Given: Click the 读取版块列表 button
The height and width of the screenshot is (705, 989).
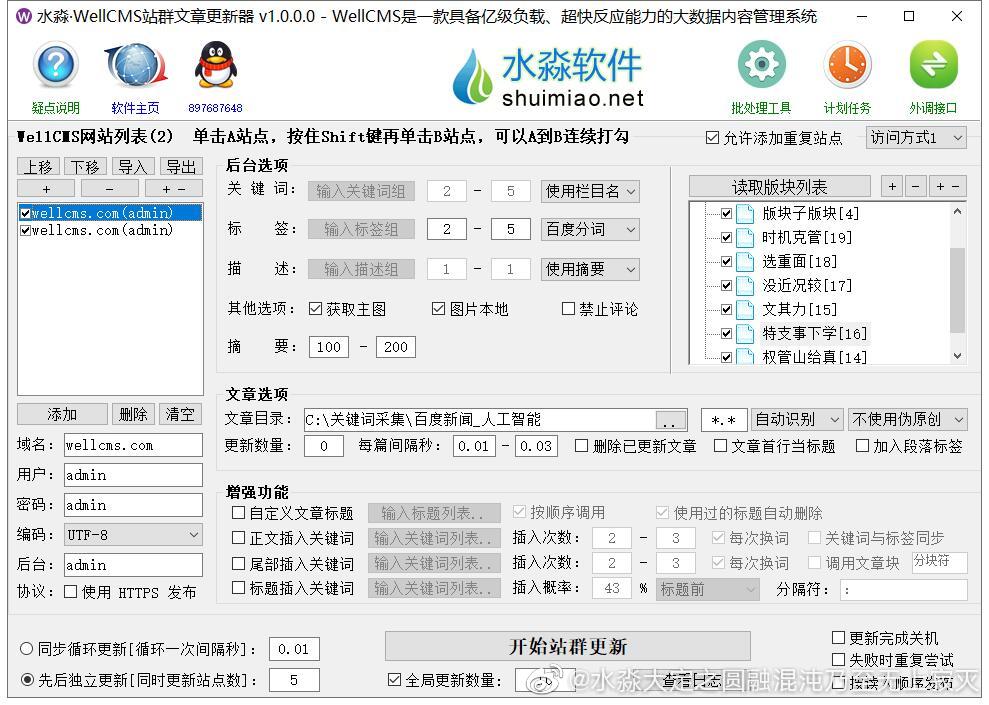Looking at the screenshot, I should coord(780,187).
